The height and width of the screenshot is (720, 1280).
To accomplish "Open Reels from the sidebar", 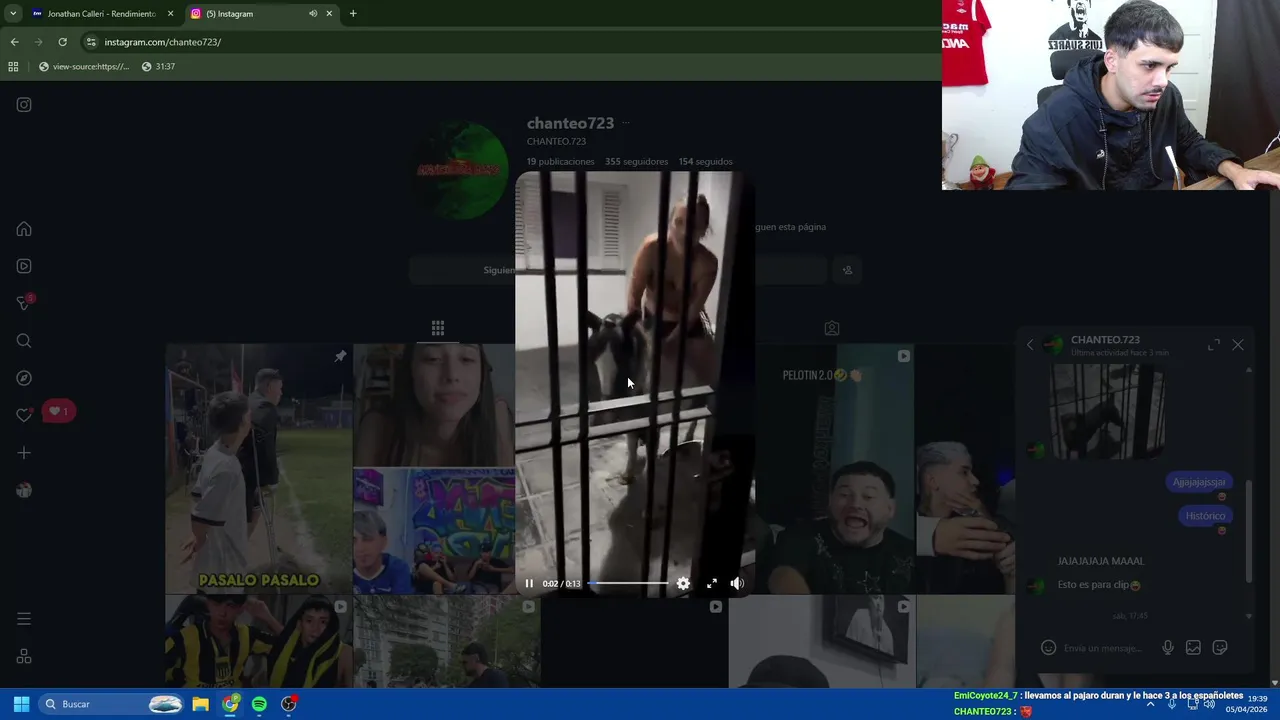I will [24, 266].
